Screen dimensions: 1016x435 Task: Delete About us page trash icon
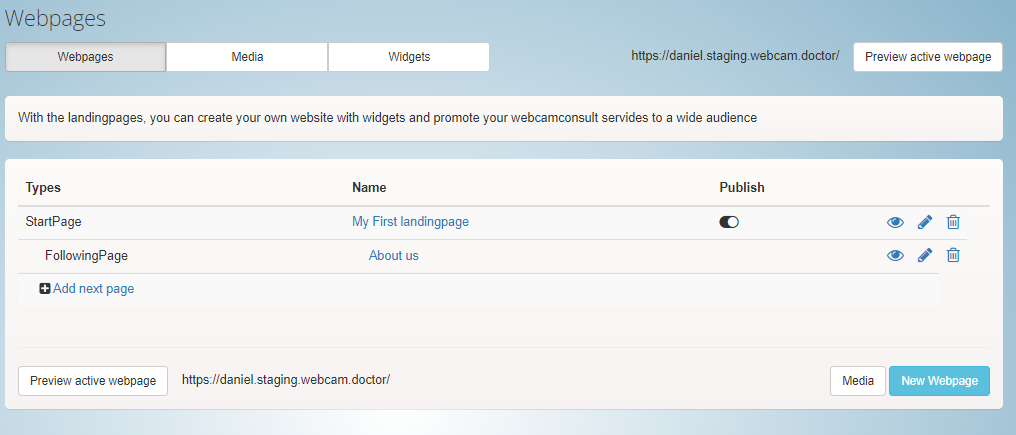[x=953, y=255]
